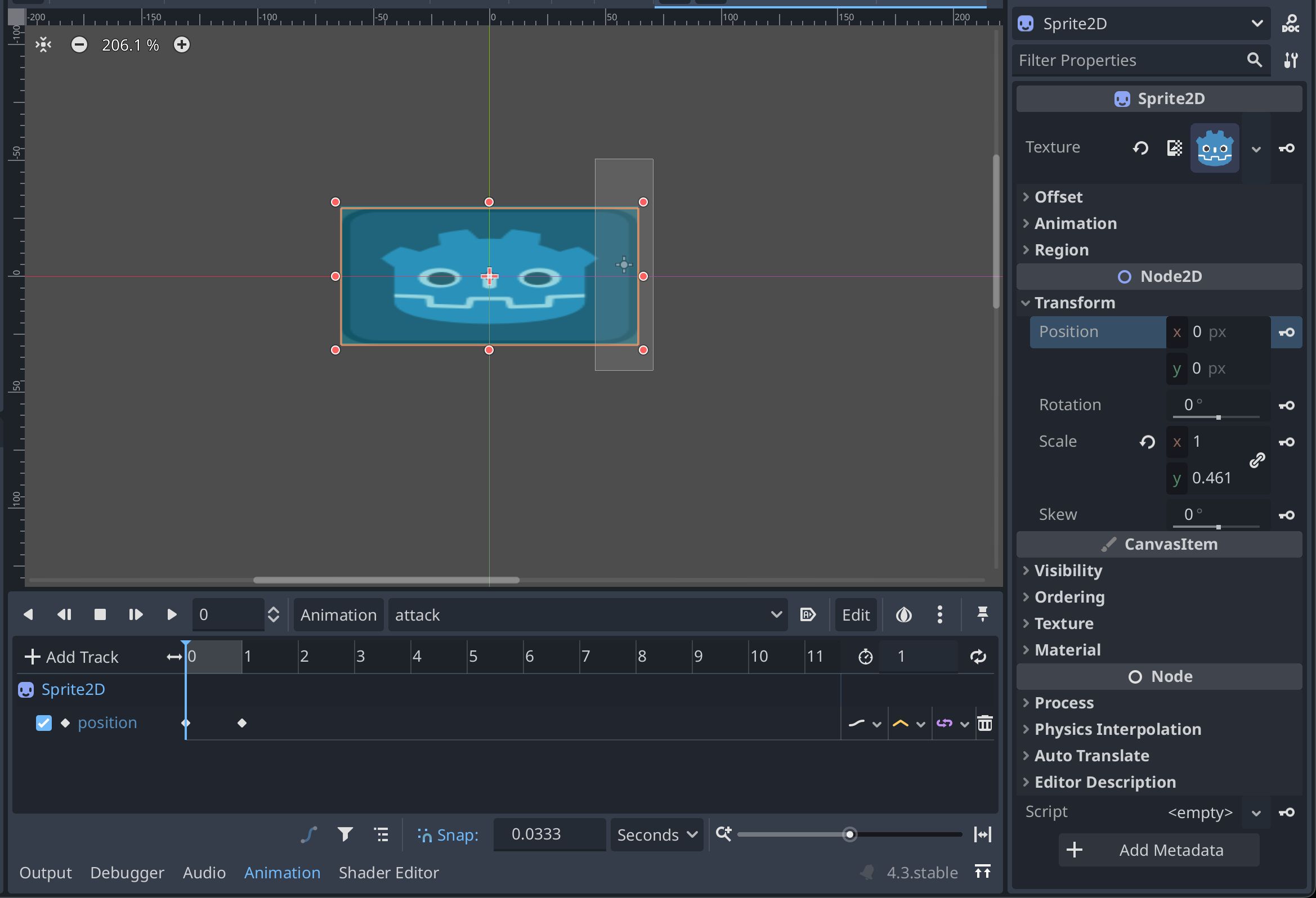Revert the Texture property
This screenshot has height=898, width=1316.
pos(1140,148)
